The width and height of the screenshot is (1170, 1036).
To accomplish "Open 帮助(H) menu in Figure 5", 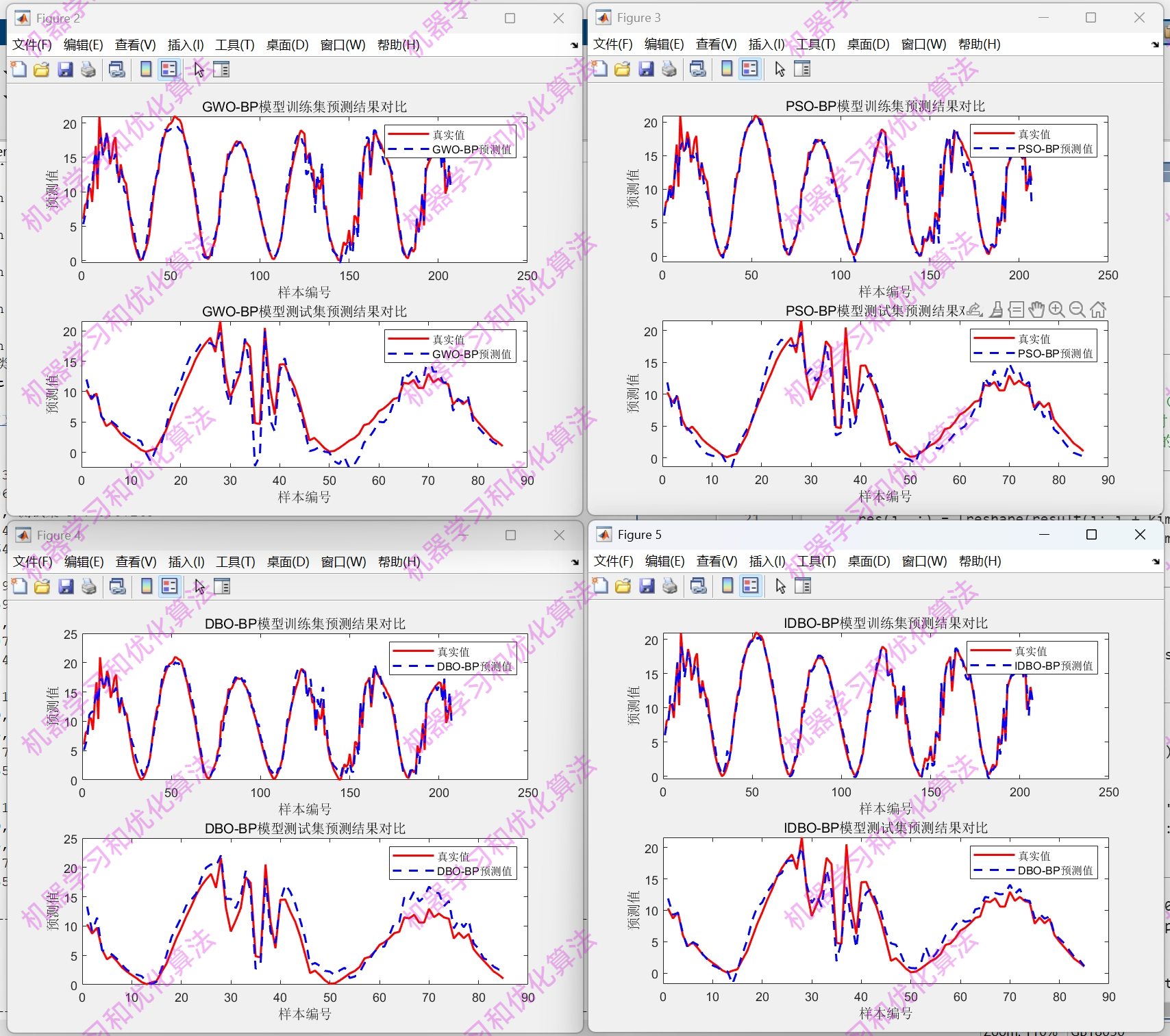I will (980, 561).
